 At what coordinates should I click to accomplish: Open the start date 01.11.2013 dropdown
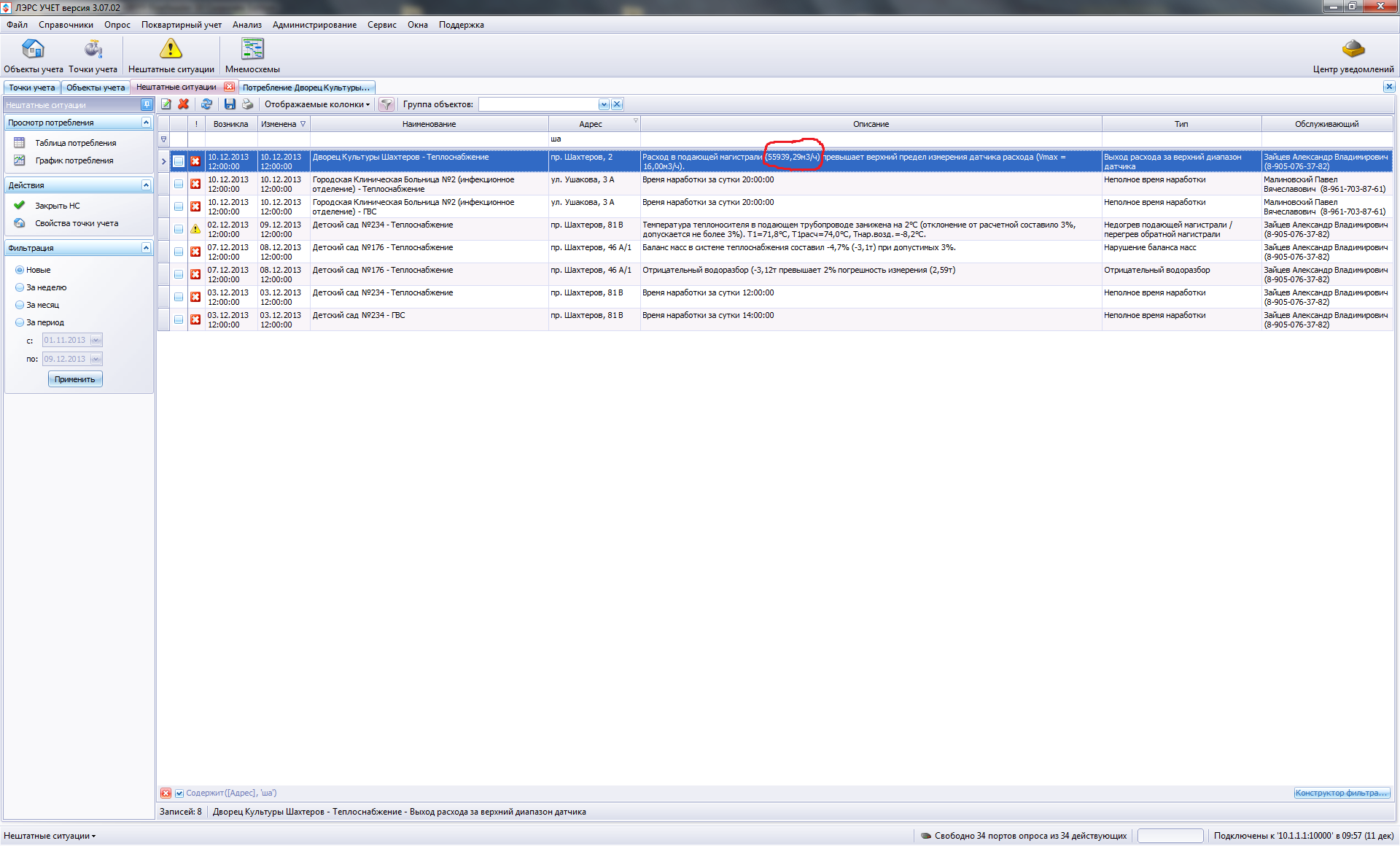[x=96, y=340]
